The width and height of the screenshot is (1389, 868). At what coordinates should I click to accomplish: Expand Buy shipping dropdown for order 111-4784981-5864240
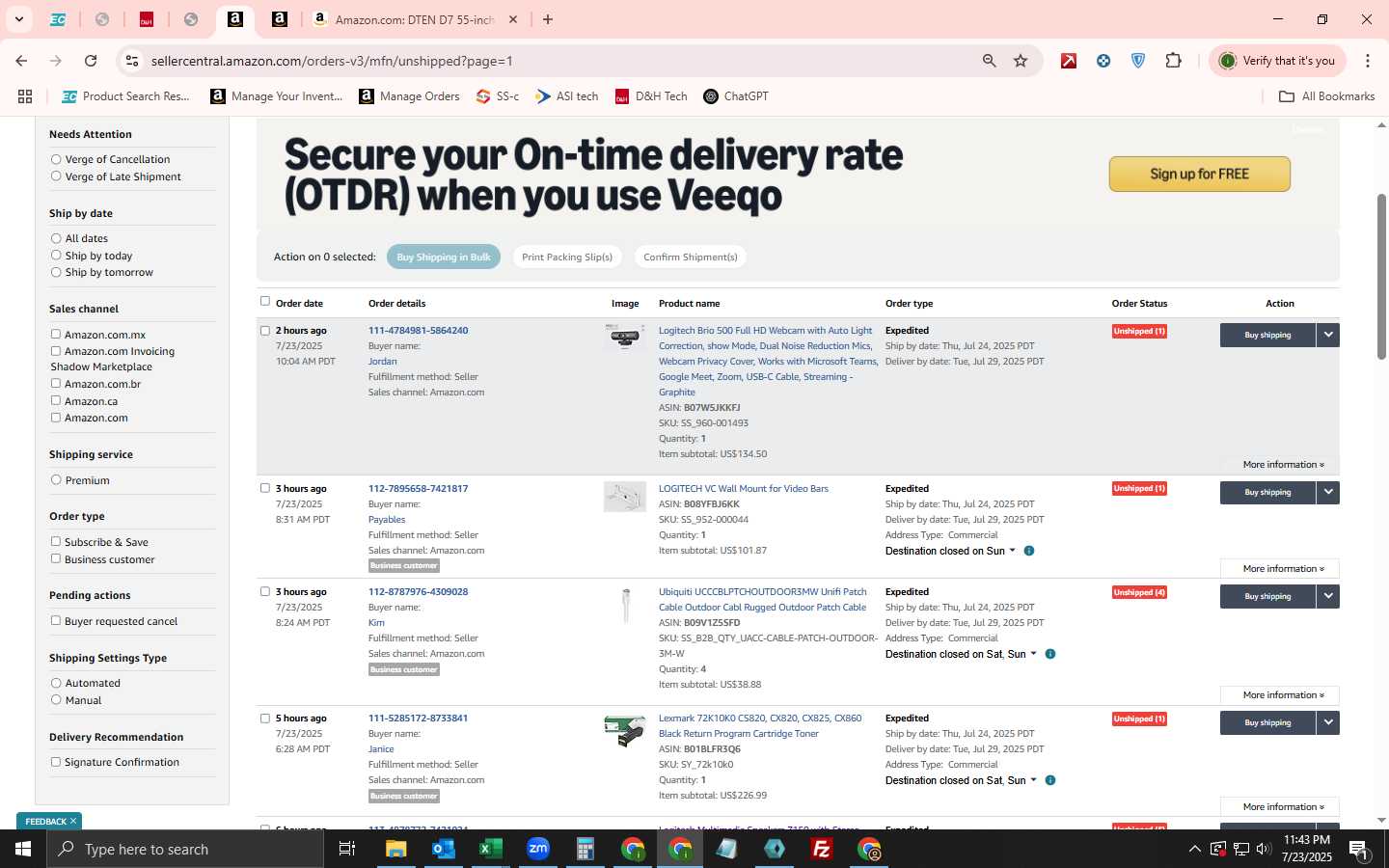1328,335
